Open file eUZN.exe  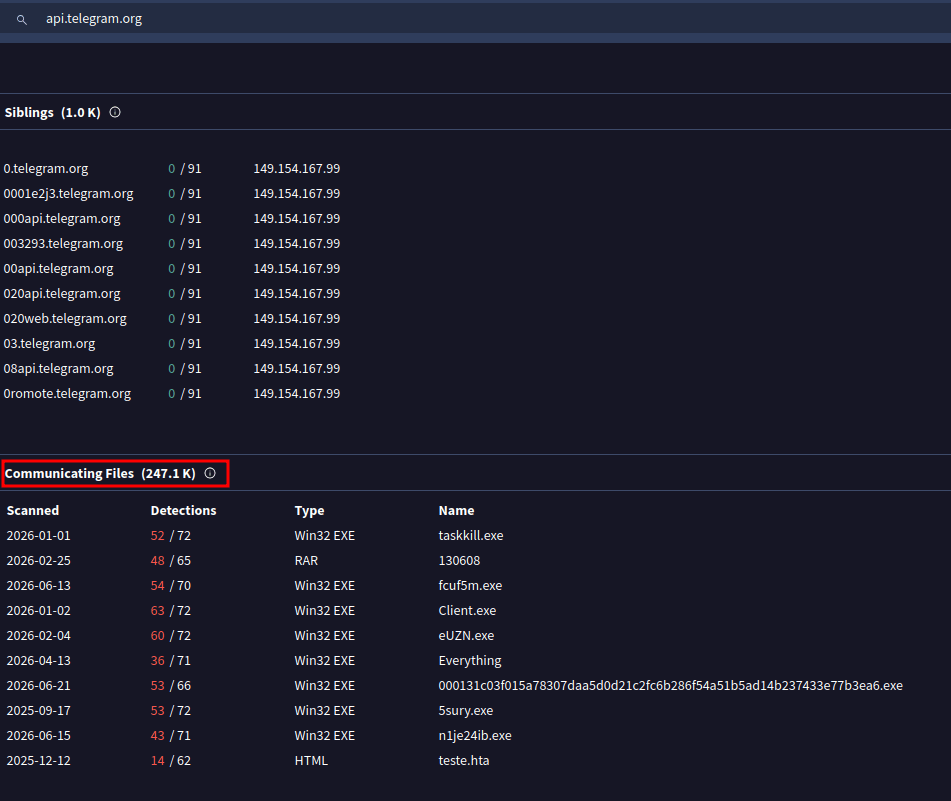[x=466, y=635]
